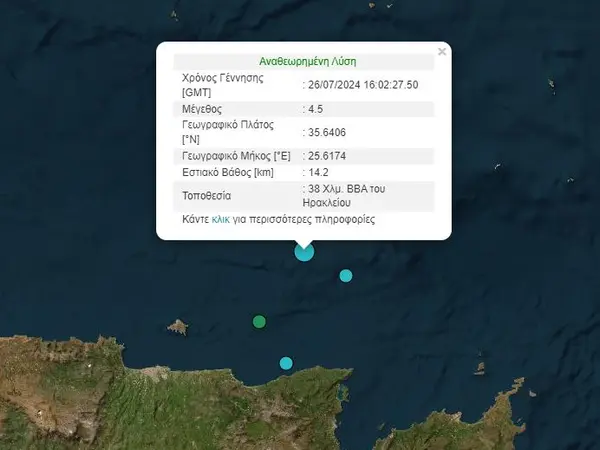Select the small cyan marker right of epicenter
Screen dimensions: 600x450
pos(346,275)
